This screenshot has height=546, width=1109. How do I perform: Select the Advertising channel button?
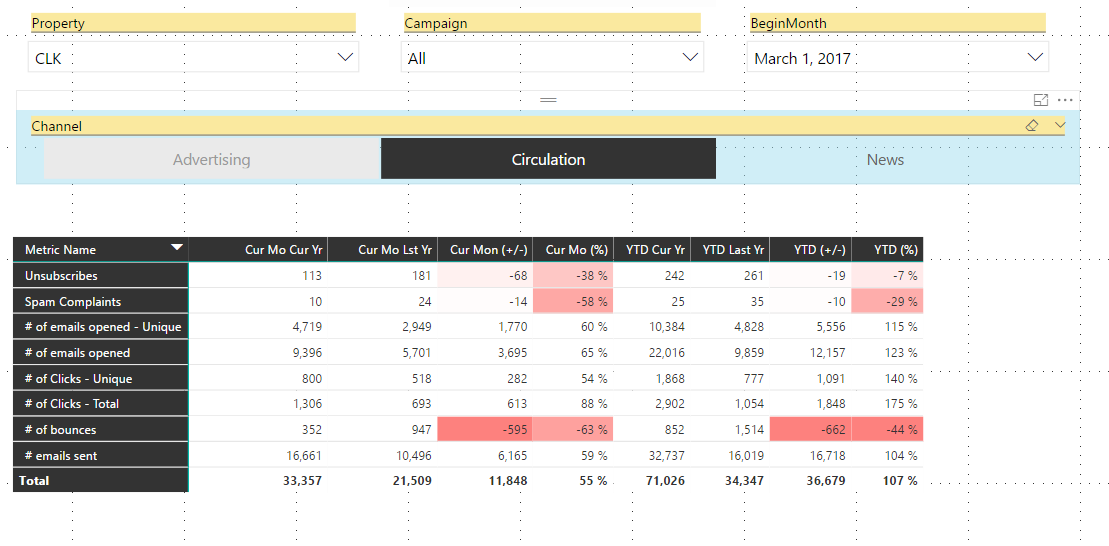[212, 159]
